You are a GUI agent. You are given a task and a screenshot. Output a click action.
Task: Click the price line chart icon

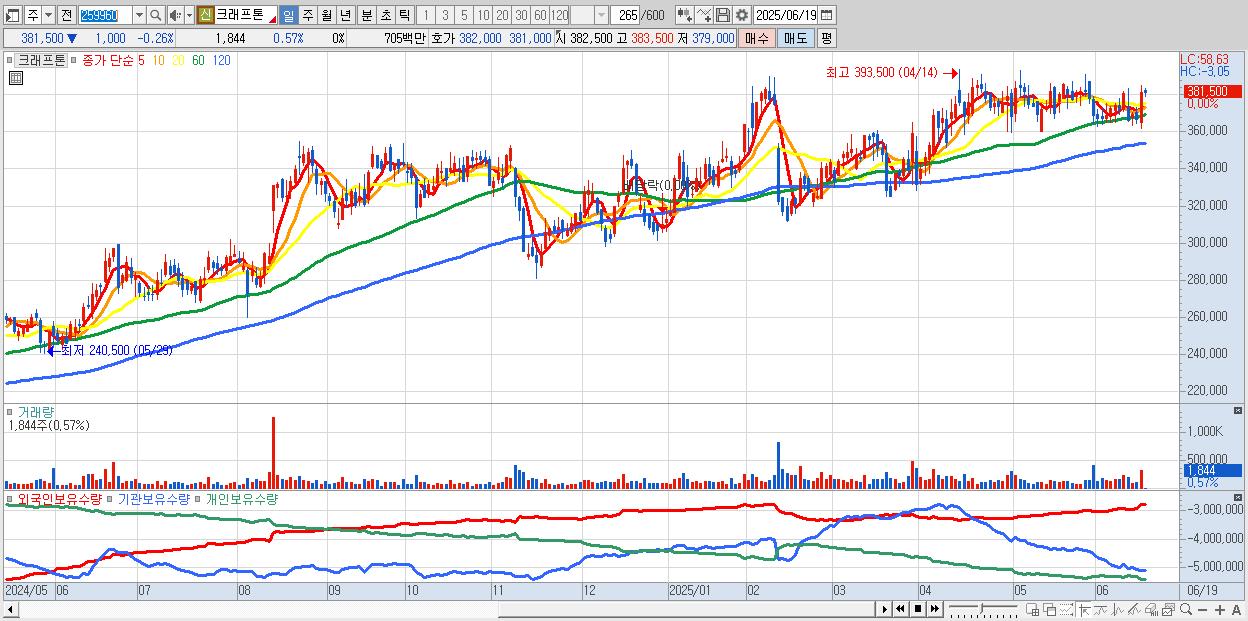pyautogui.click(x=1101, y=609)
